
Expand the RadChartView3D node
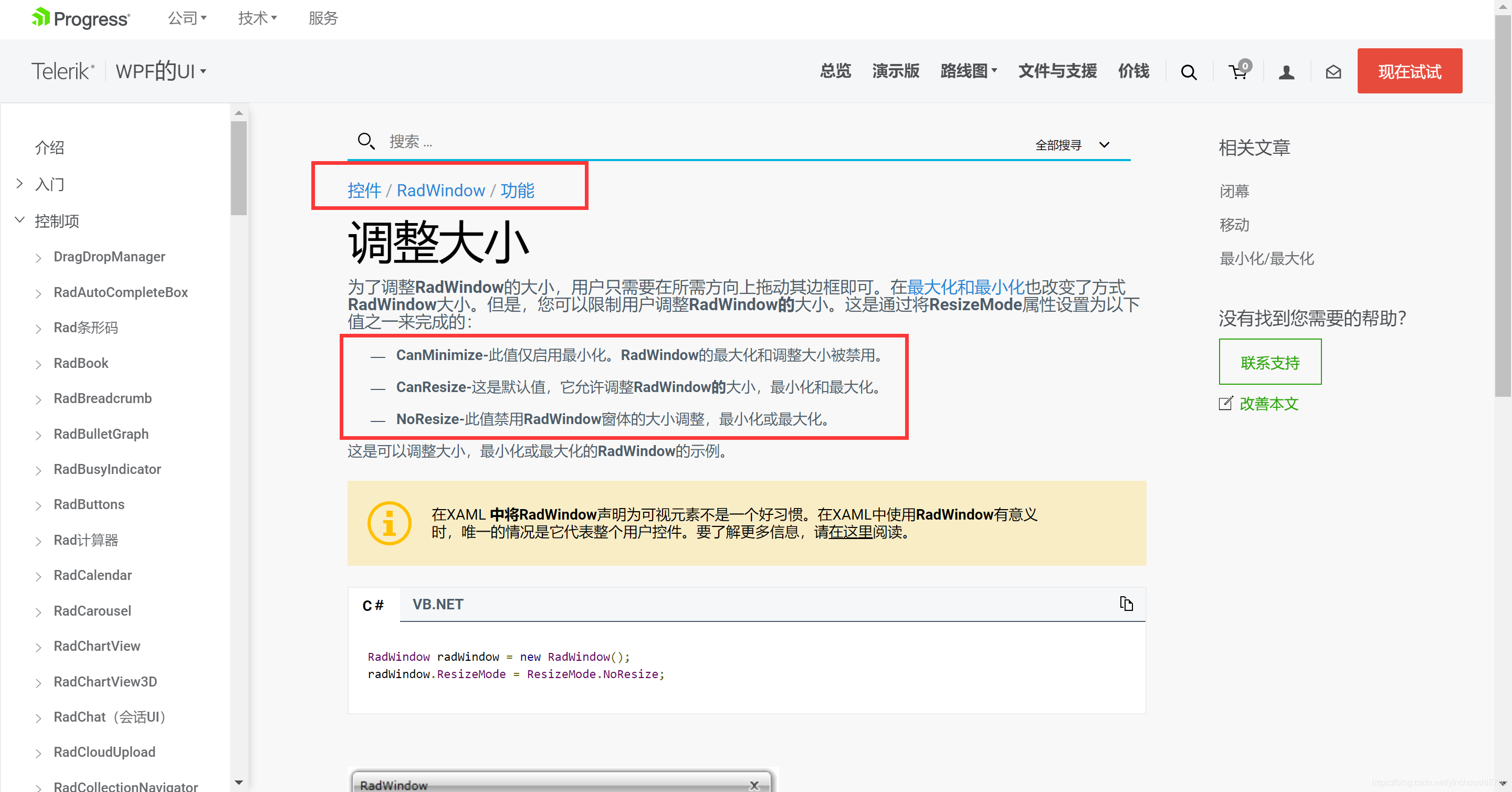click(x=38, y=683)
